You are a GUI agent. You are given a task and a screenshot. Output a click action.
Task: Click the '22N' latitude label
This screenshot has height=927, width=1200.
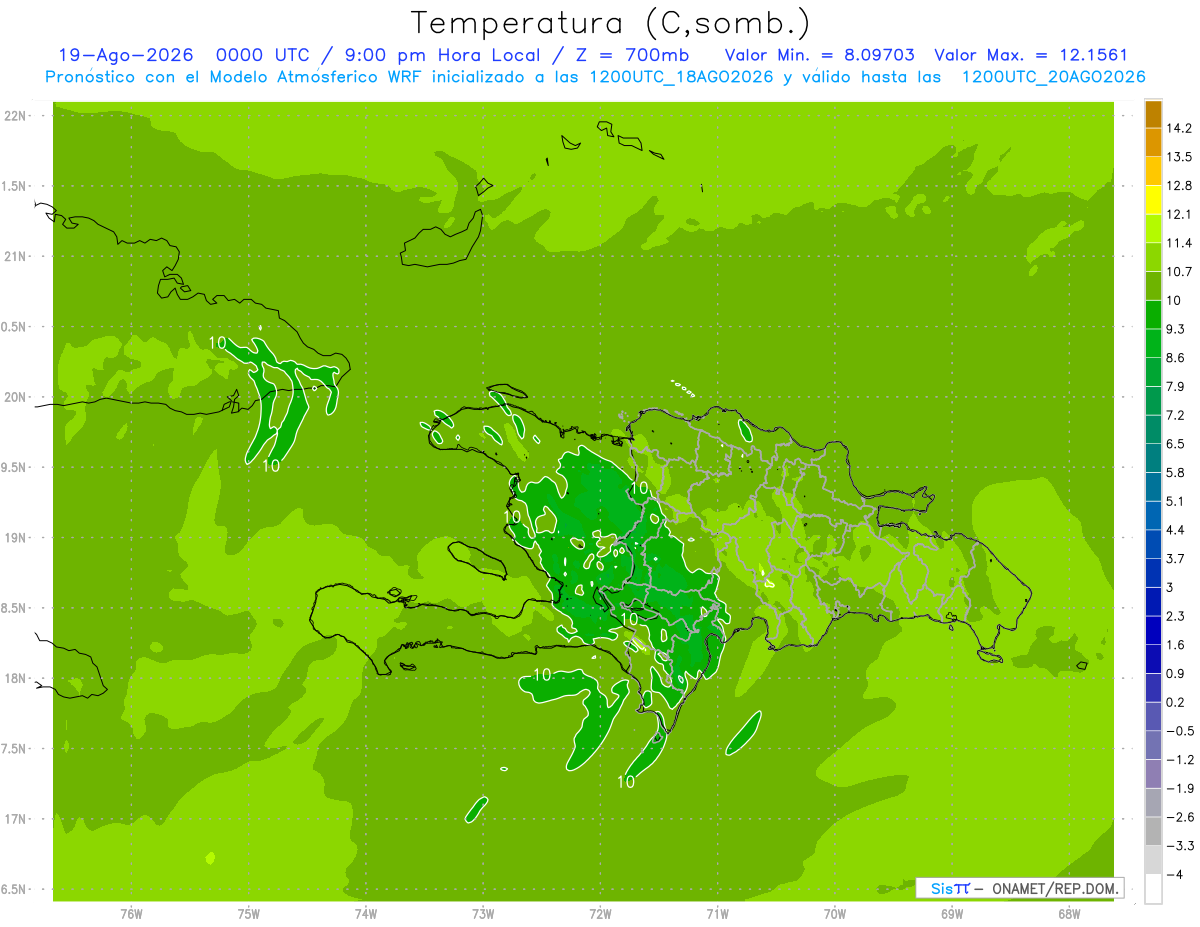(15, 116)
